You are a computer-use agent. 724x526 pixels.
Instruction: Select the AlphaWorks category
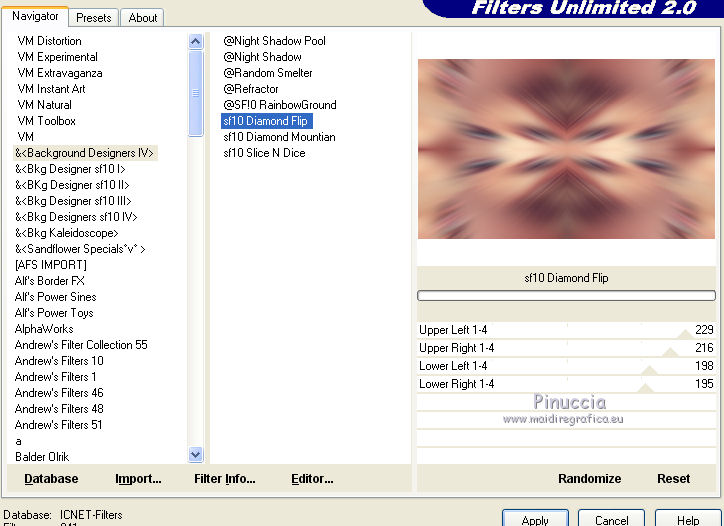click(44, 329)
